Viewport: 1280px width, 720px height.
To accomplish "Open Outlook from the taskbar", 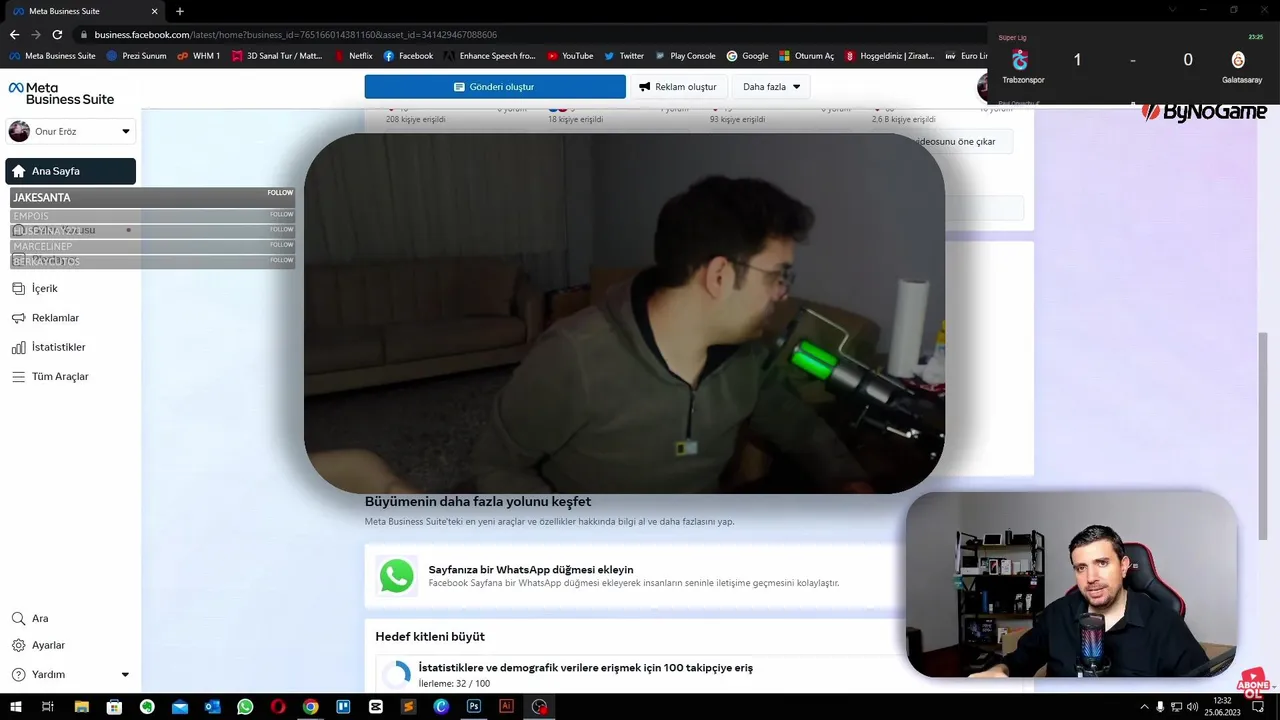I will (x=212, y=707).
